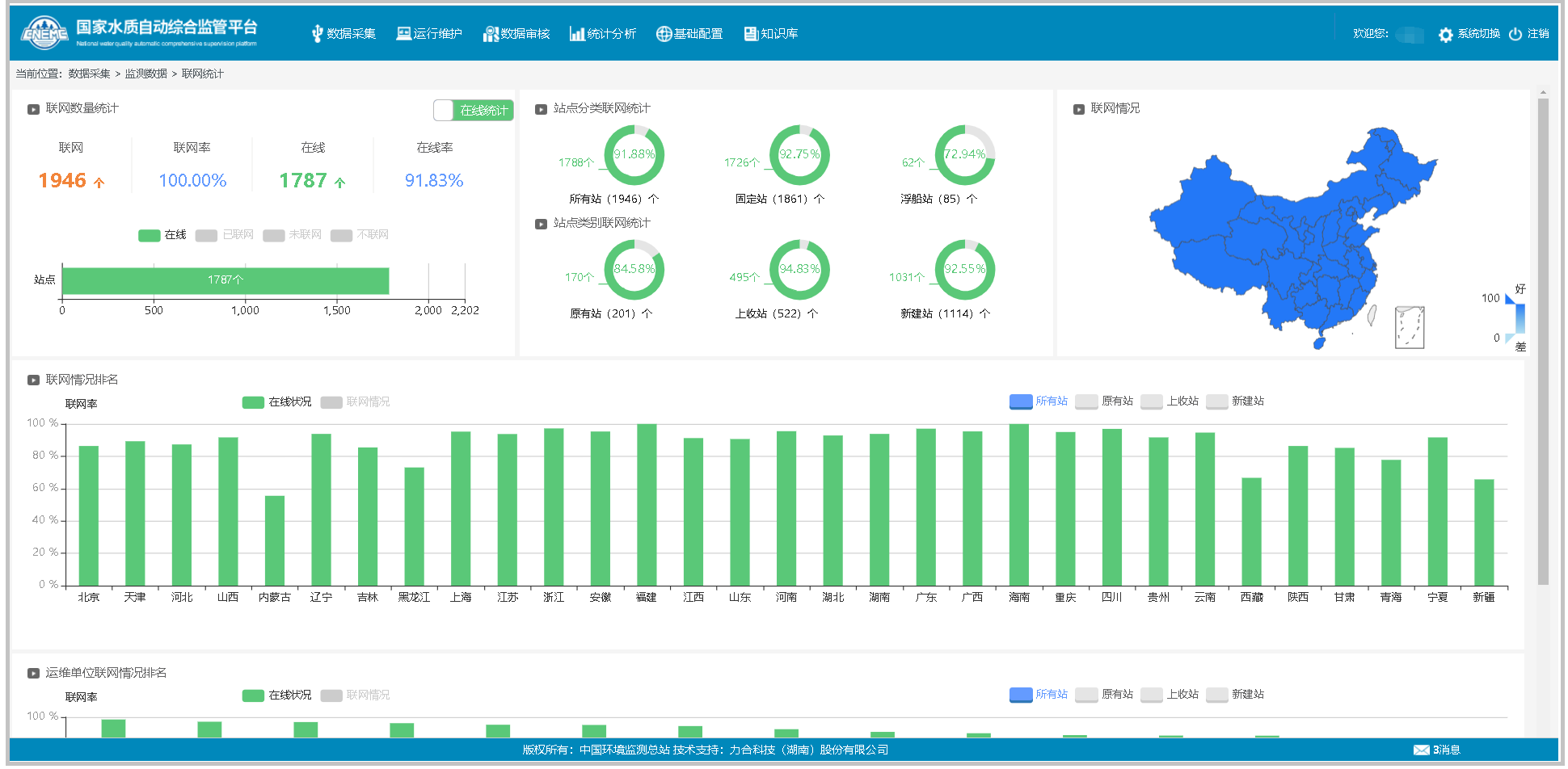Open the 基础配置 menu

pos(689,34)
